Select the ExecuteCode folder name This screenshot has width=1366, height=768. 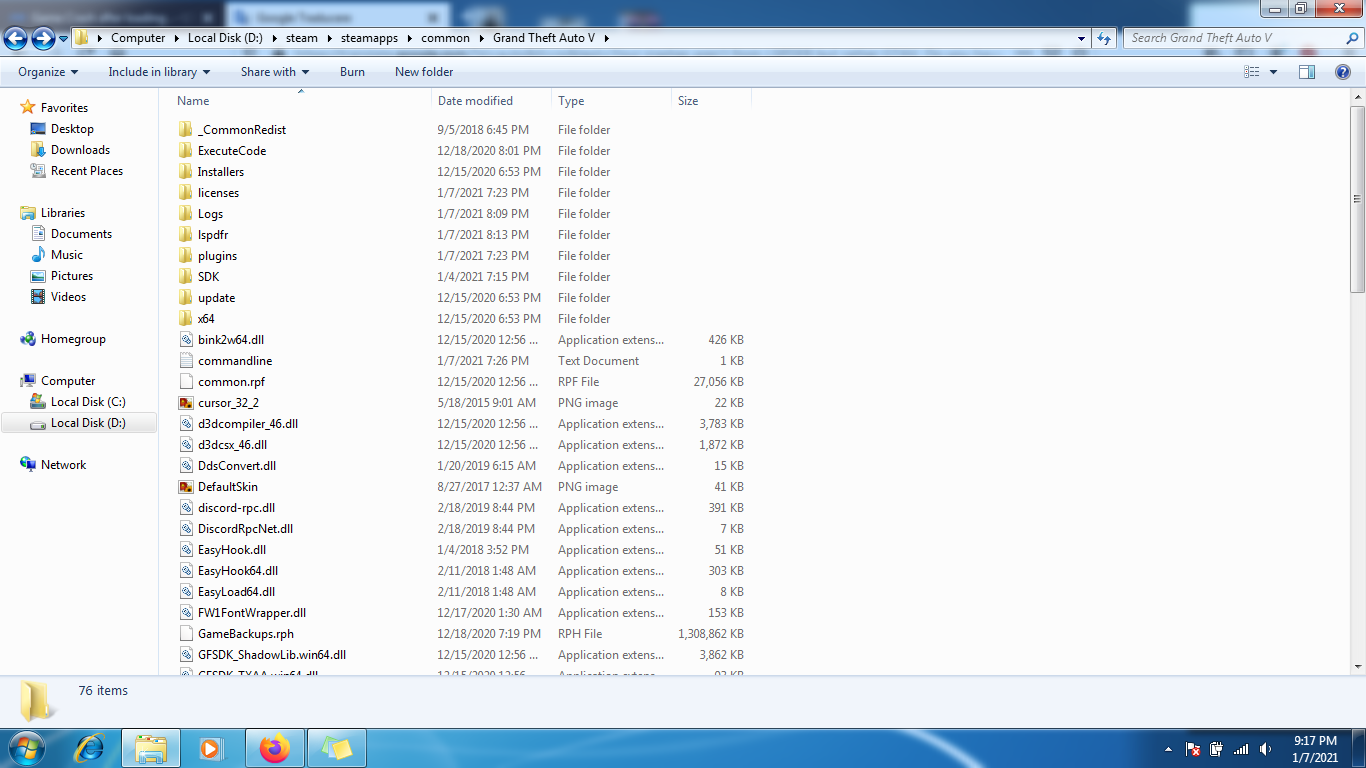tap(232, 151)
